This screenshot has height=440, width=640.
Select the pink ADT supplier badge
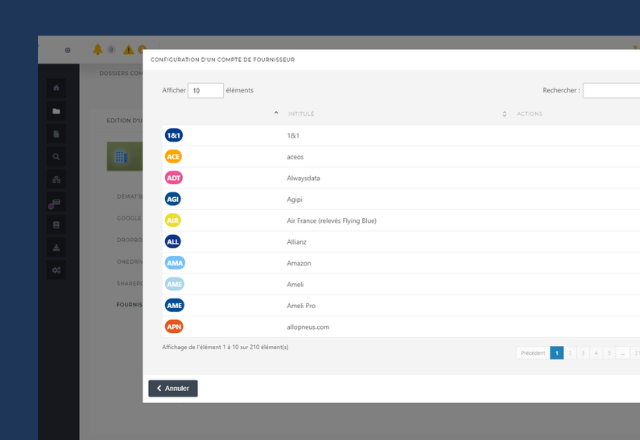coord(173,178)
